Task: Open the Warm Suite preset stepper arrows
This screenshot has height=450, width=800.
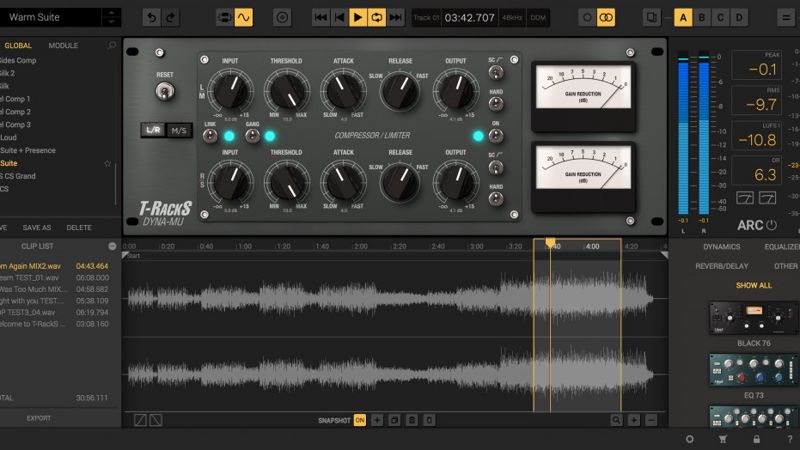Action: click(x=111, y=17)
